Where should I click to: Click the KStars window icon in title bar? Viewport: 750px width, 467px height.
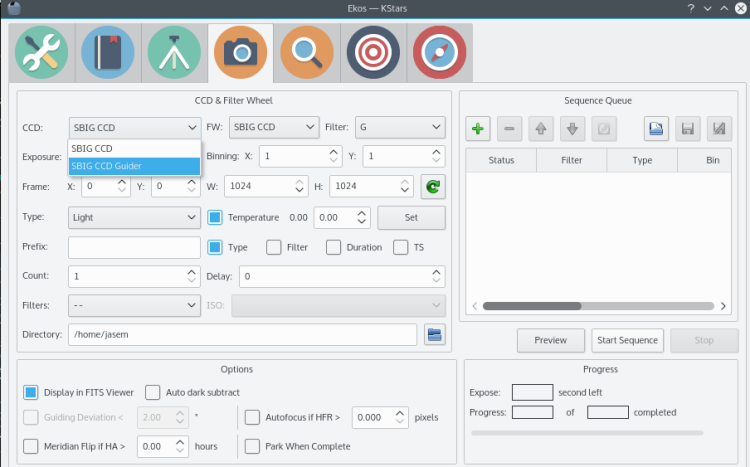(14, 8)
